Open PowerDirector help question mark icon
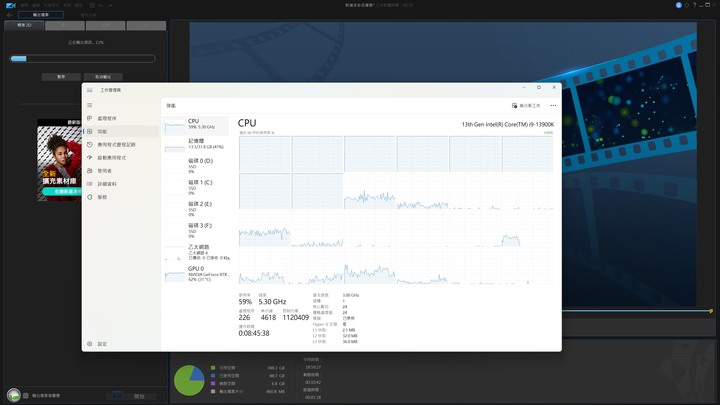This screenshot has width=720, height=405. [694, 5]
